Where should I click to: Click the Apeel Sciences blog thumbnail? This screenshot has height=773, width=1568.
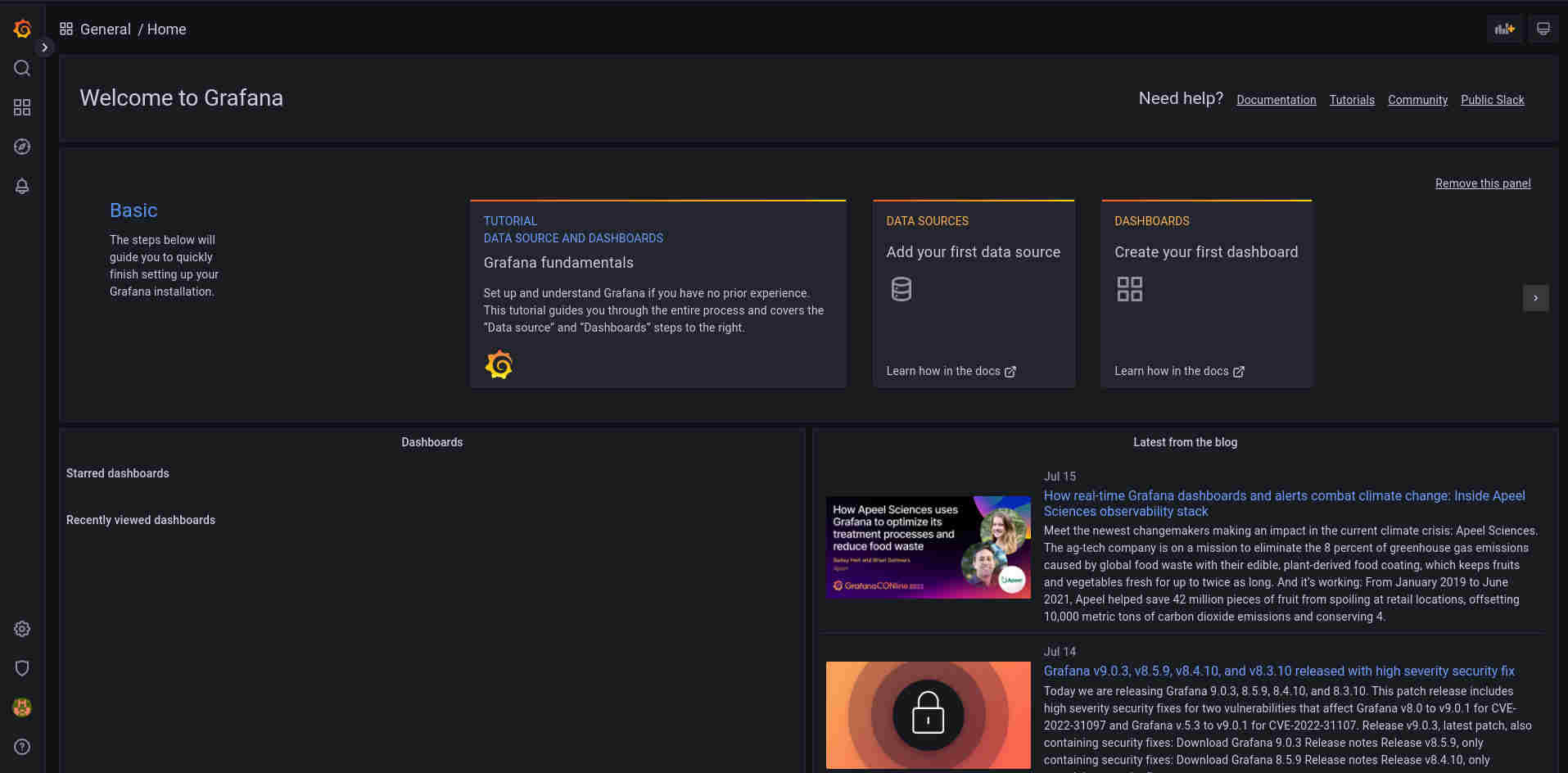pos(928,546)
